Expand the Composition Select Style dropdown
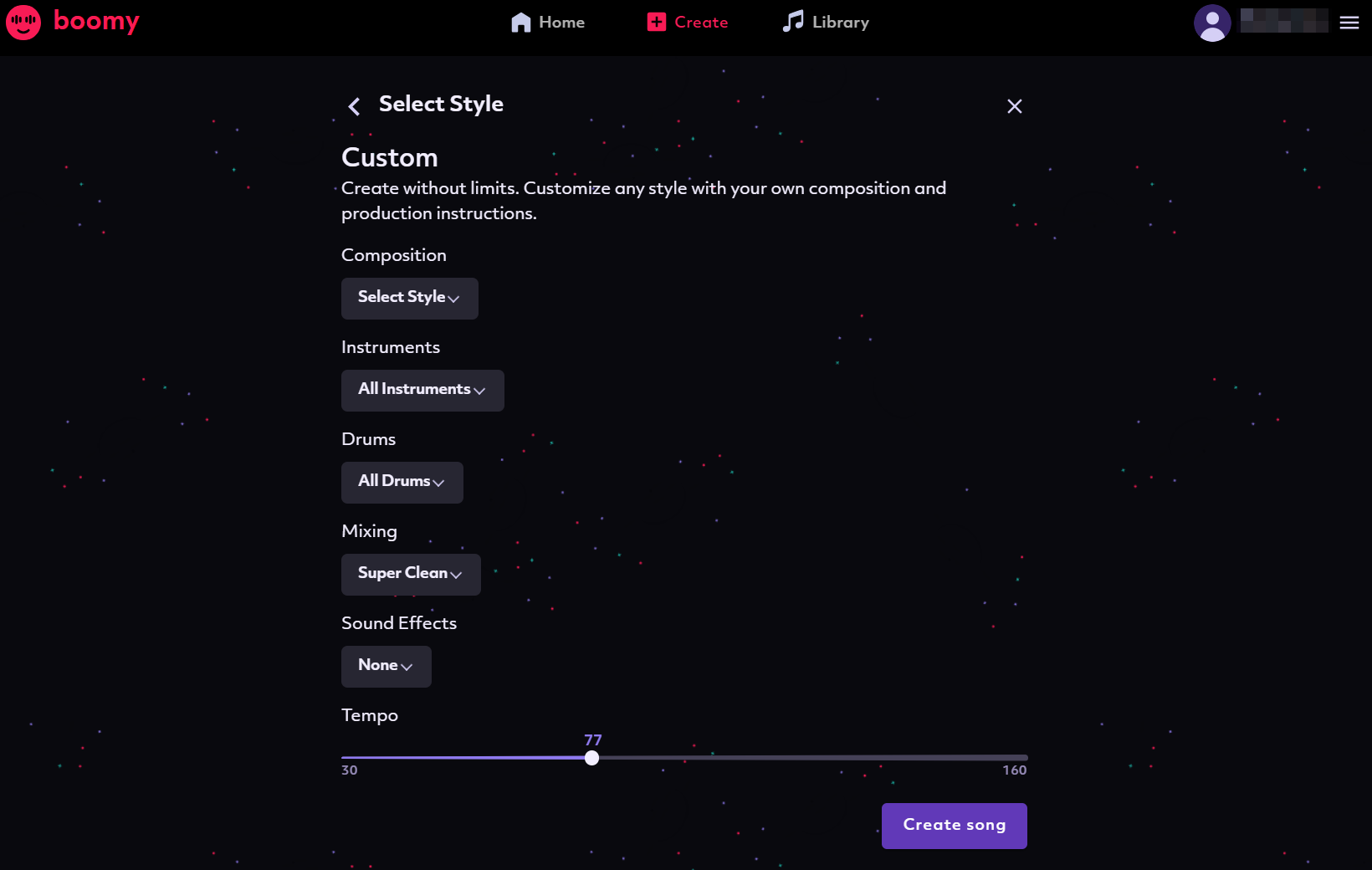Viewport: 1372px width, 870px height. click(x=409, y=298)
